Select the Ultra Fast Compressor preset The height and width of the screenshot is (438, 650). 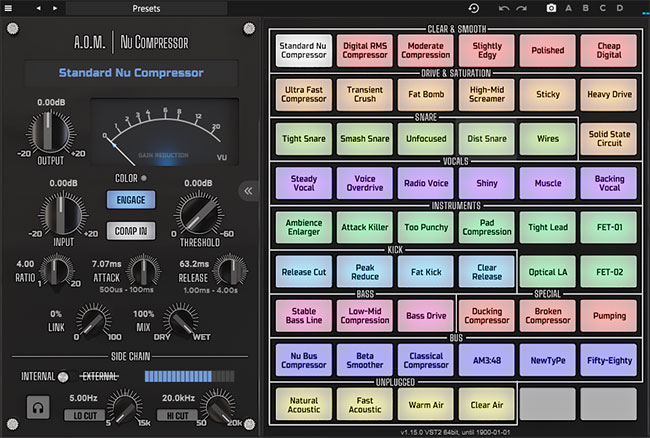pos(304,94)
